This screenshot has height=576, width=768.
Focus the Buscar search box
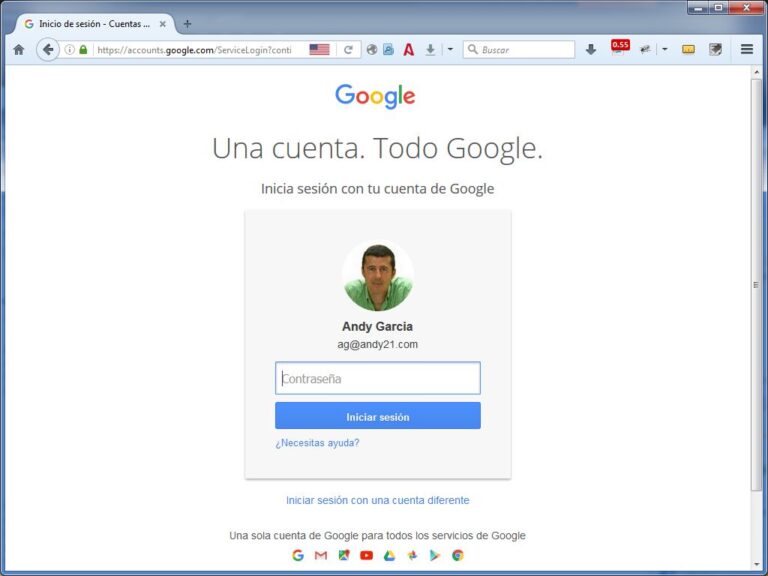tap(519, 49)
